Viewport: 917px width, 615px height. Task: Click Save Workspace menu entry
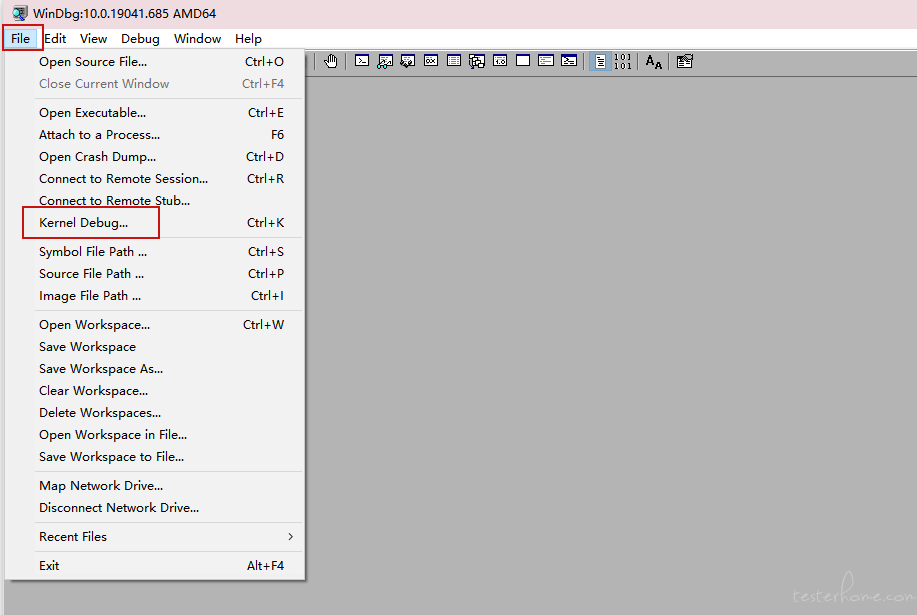tap(155, 347)
